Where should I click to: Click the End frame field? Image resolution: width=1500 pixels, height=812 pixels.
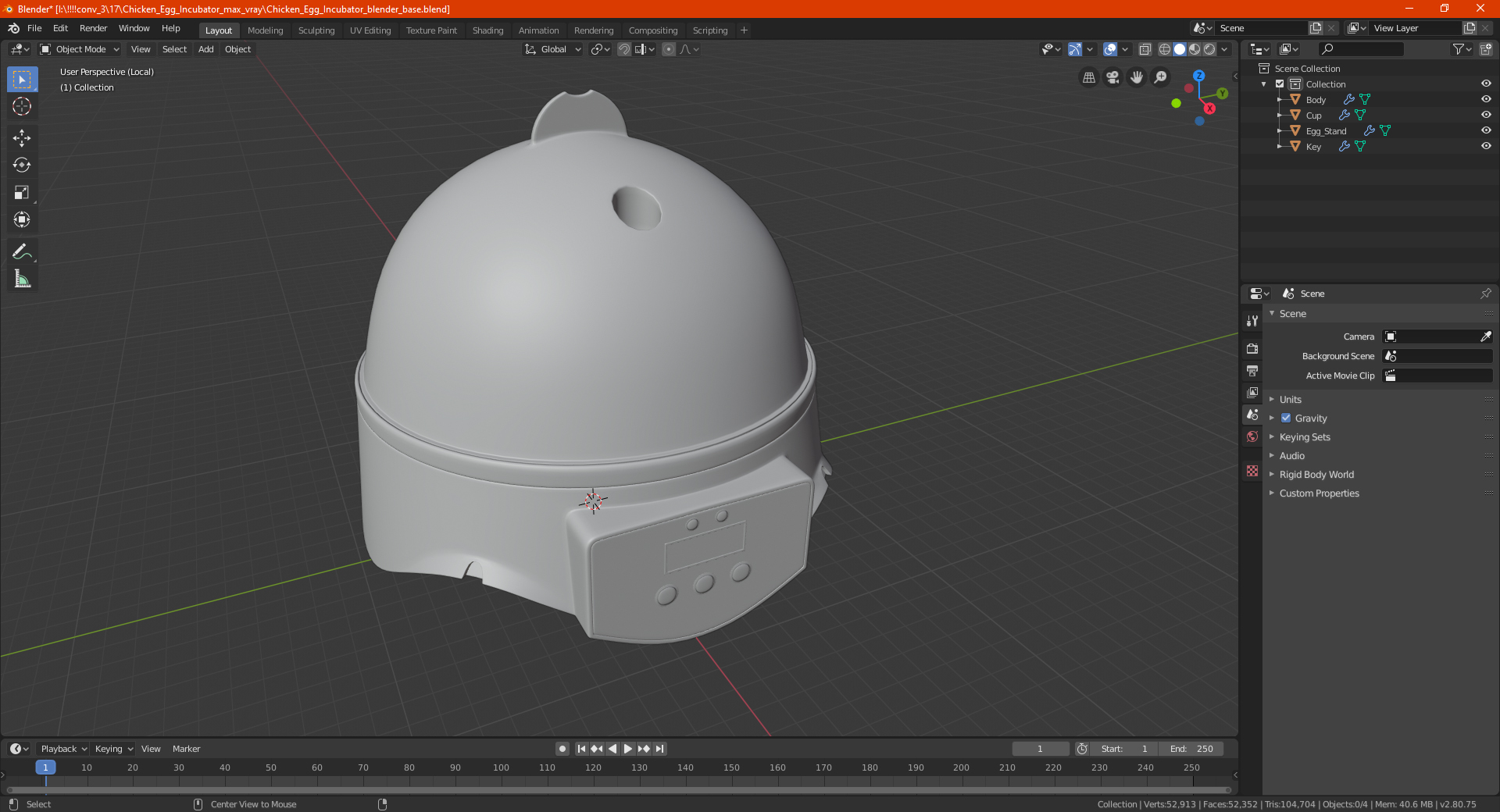pyautogui.click(x=1191, y=749)
